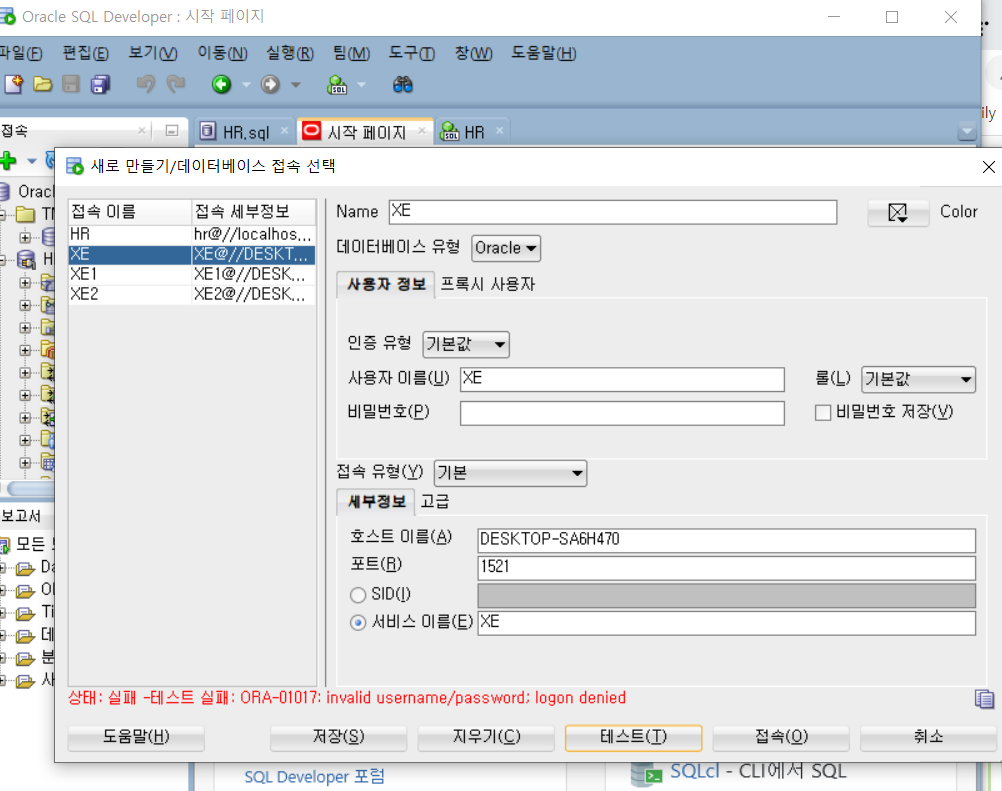Open the SQL Worksheet toolbar icon
Viewport: 1002px width, 791px height.
click(337, 84)
